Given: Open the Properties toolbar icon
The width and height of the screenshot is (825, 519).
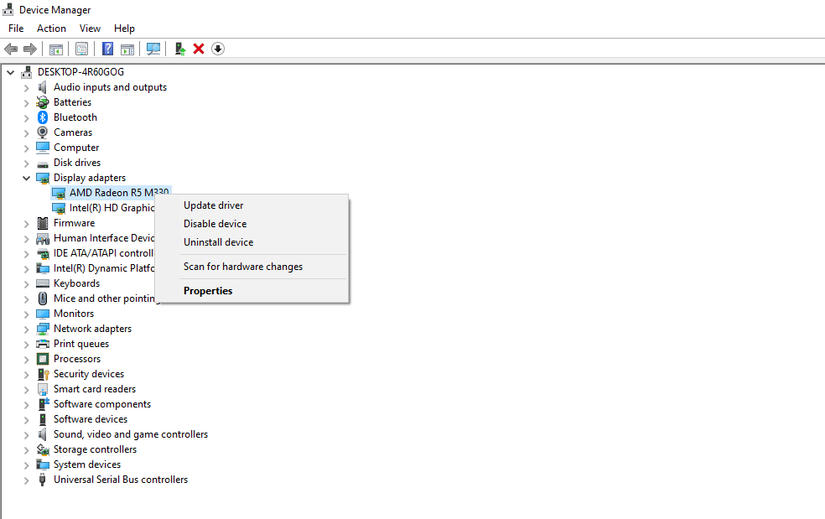Looking at the screenshot, I should click(82, 49).
